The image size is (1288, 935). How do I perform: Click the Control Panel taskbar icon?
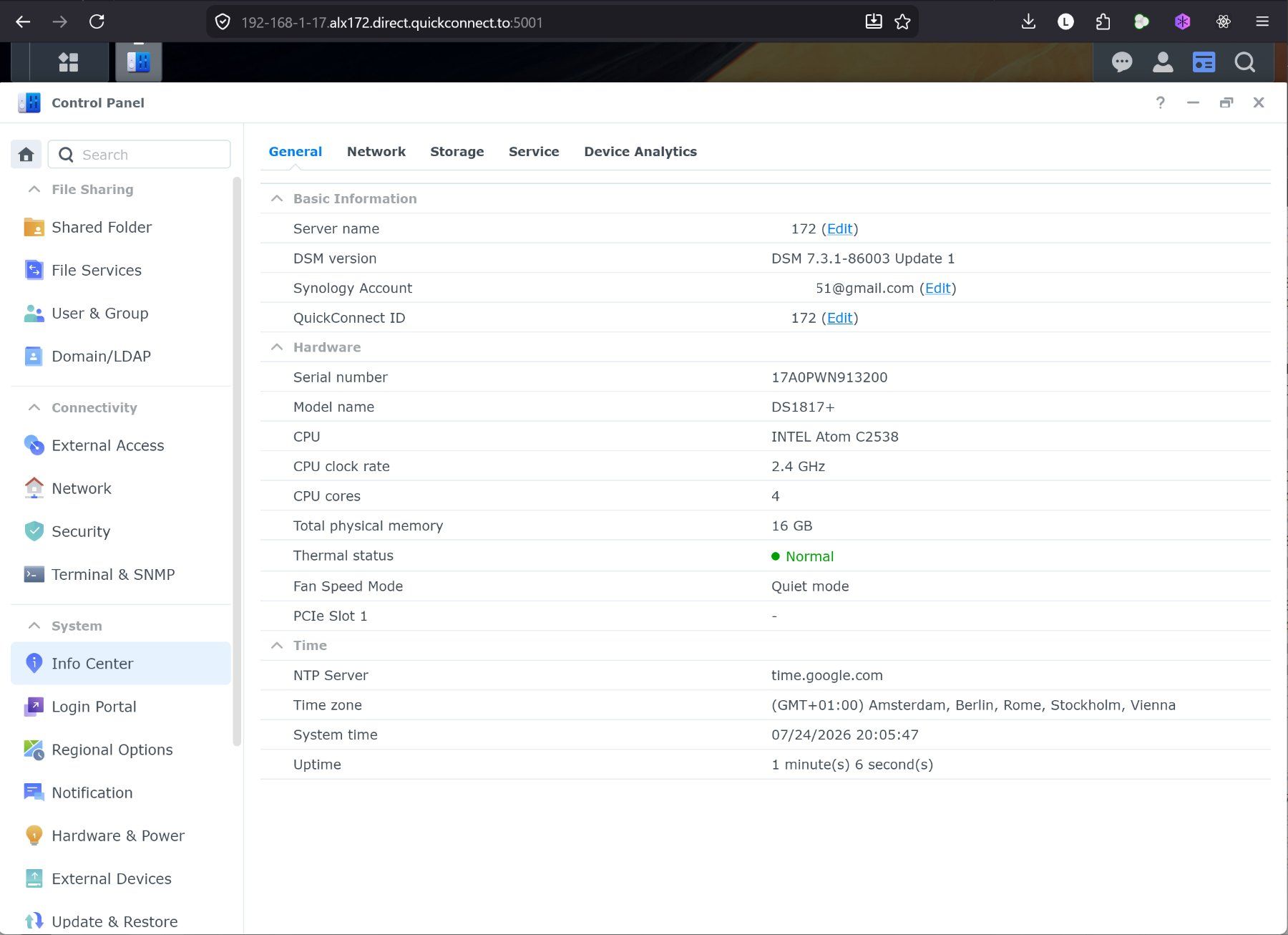coord(139,62)
